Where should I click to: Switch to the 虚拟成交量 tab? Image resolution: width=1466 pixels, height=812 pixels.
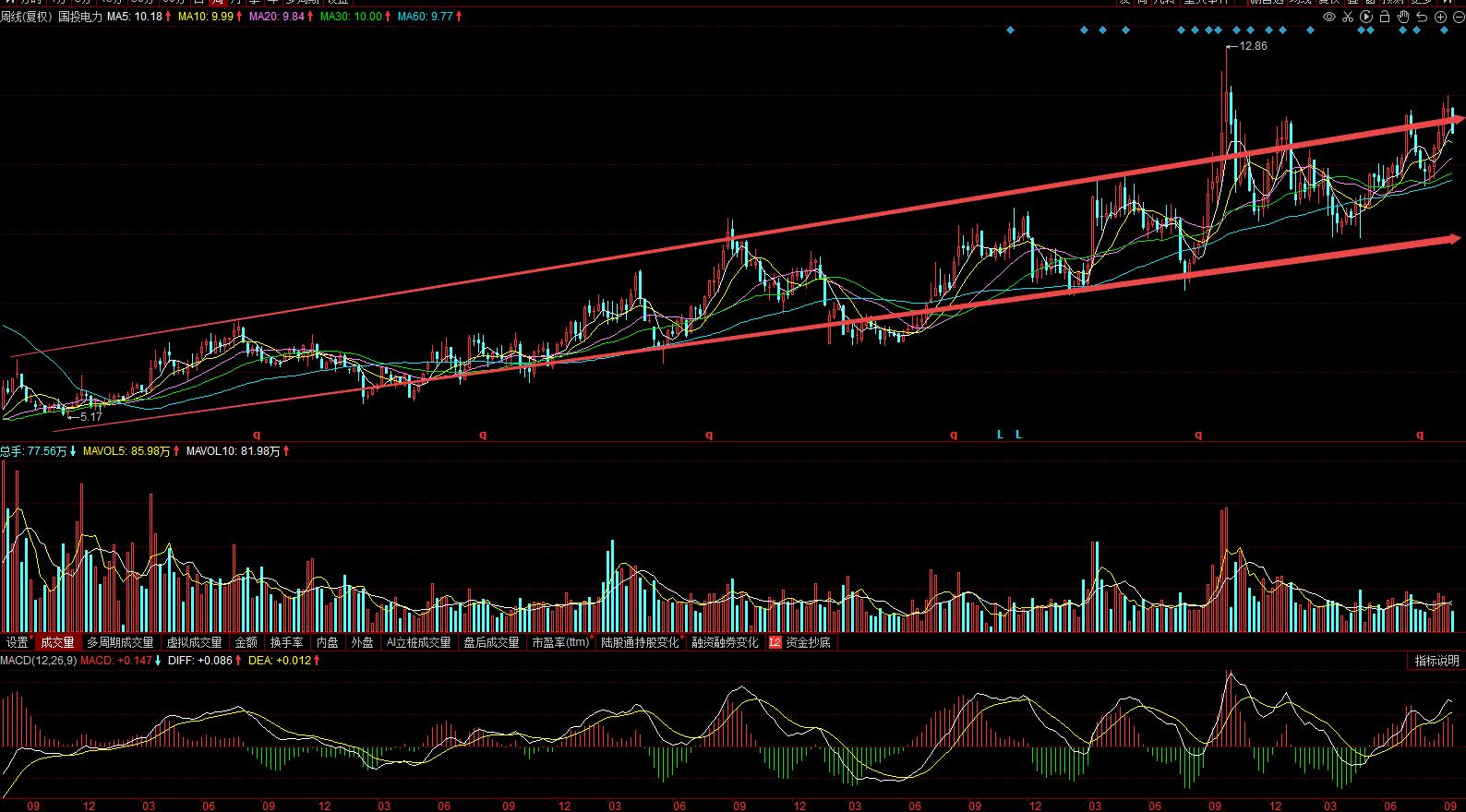coord(194,642)
